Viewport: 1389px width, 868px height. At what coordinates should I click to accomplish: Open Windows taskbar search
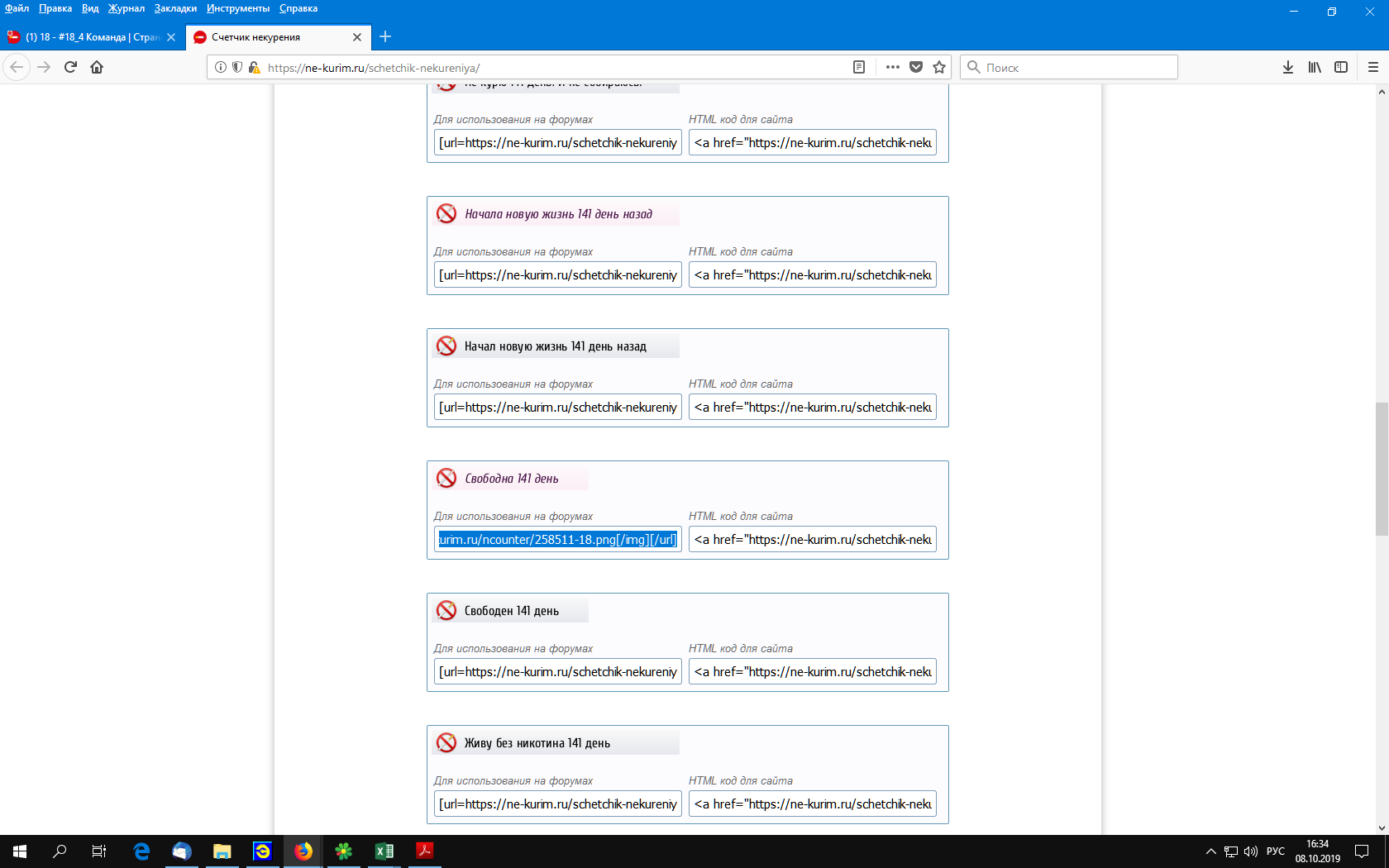[60, 851]
